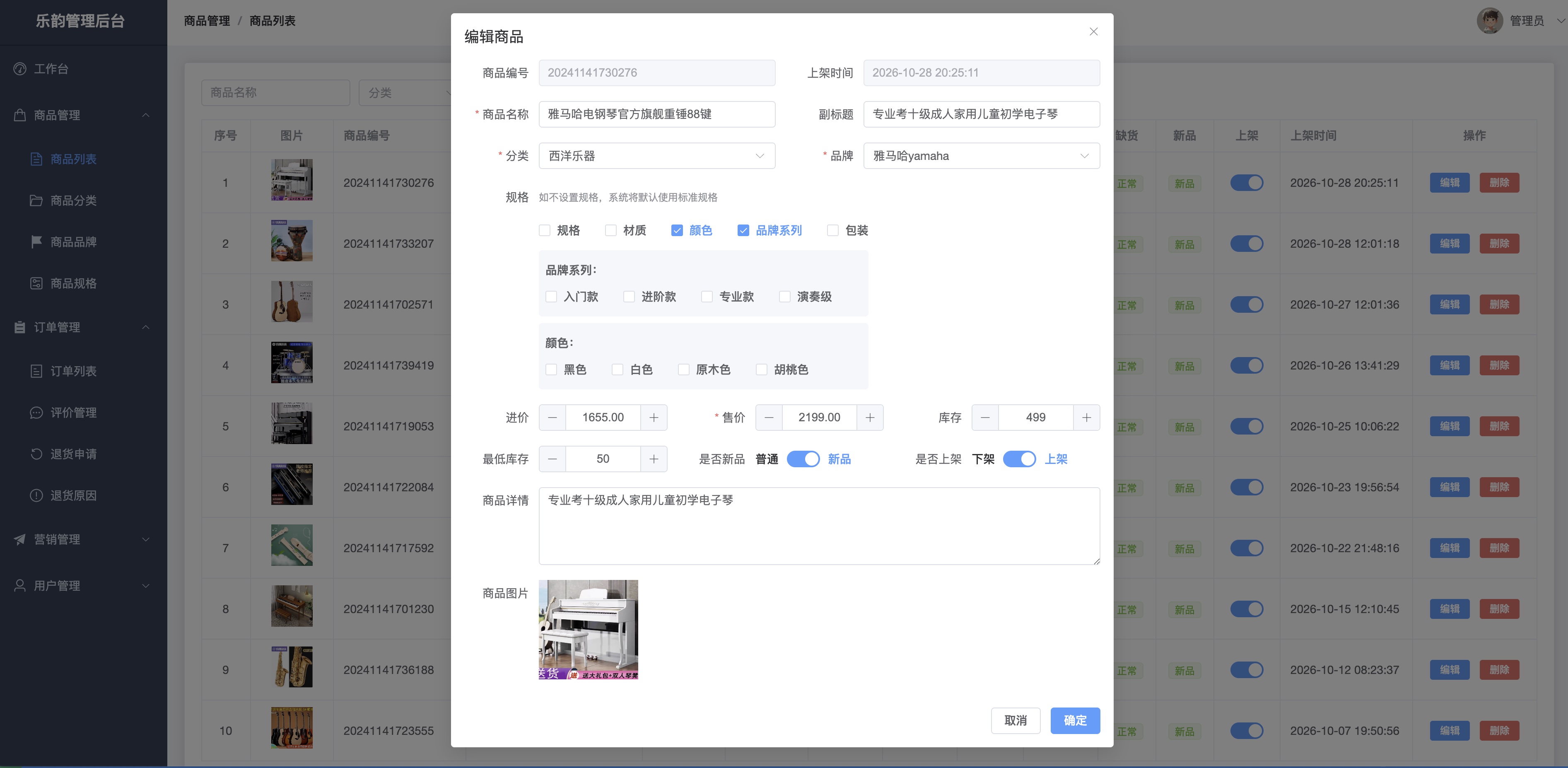1568x768 pixels.
Task: Click 删除 for row 2026-10-26 13:41:29
Action: 1499,365
